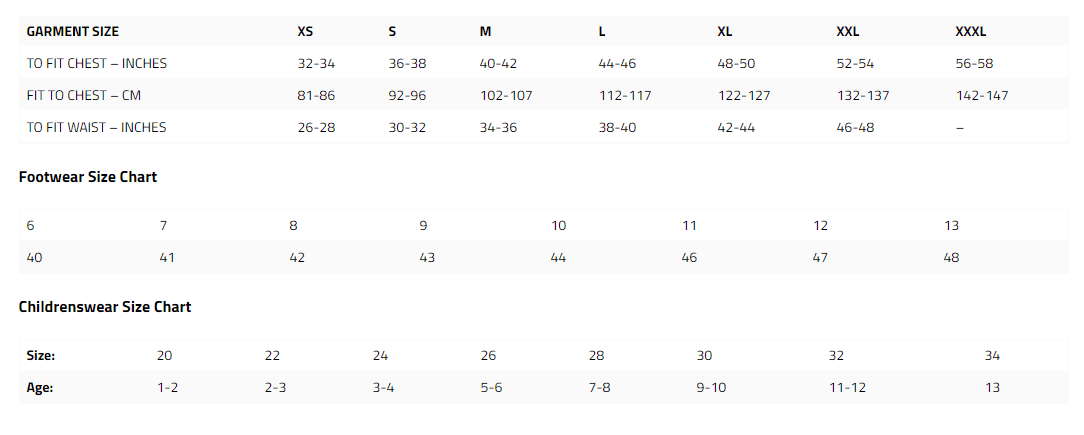Screen dimensions: 1084x435
Task: Select the 112-117 chest CM value
Action: click(x=625, y=95)
